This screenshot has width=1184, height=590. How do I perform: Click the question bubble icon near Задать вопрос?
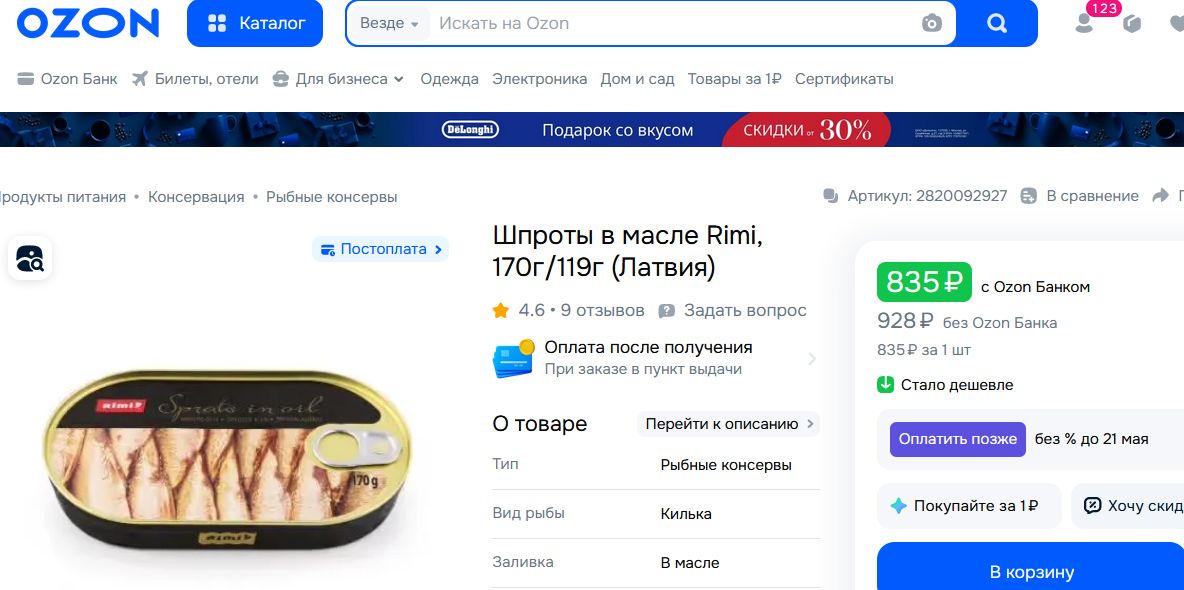click(x=666, y=310)
